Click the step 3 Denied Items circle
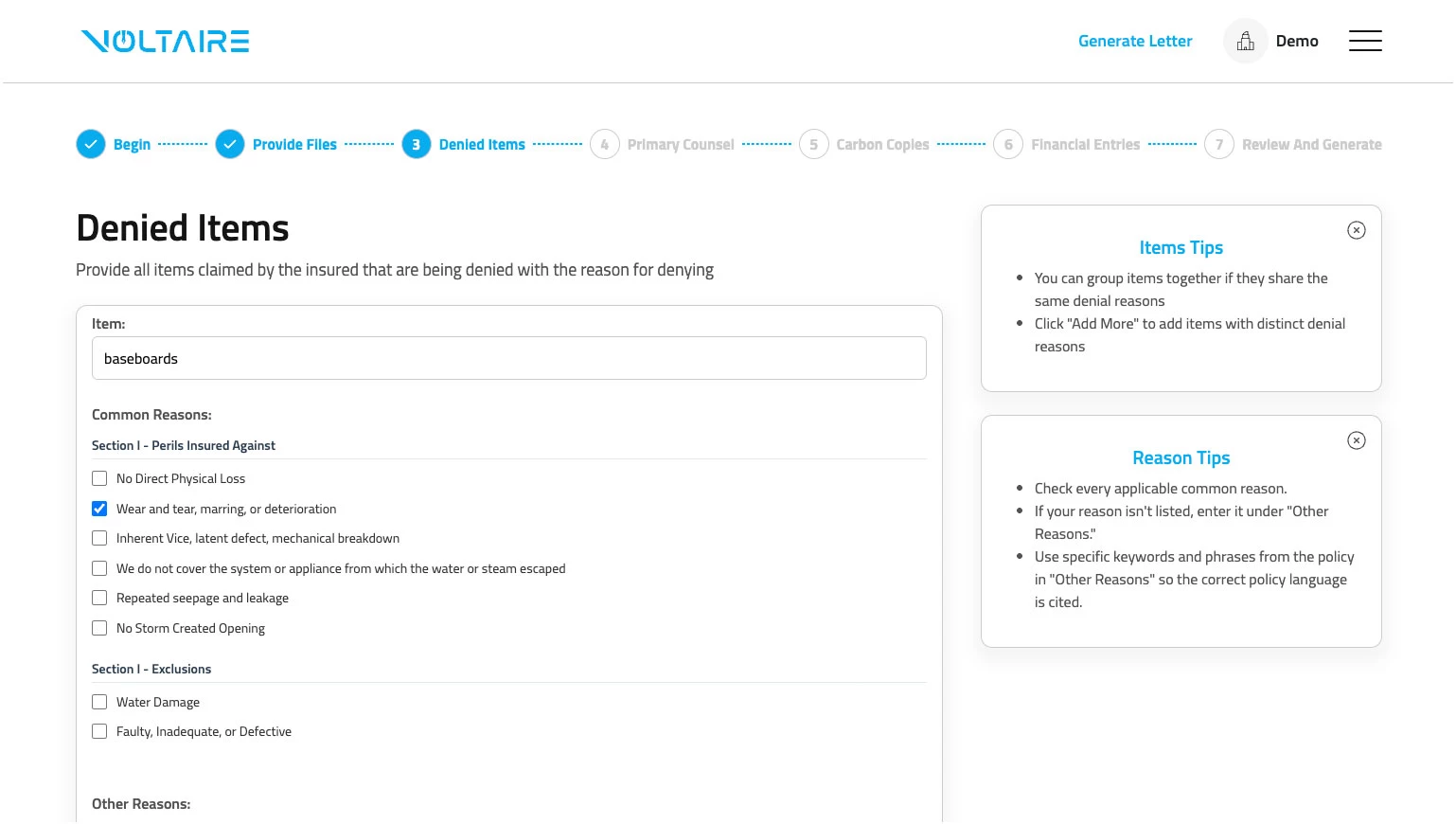The width and height of the screenshot is (1456, 824). click(x=417, y=145)
